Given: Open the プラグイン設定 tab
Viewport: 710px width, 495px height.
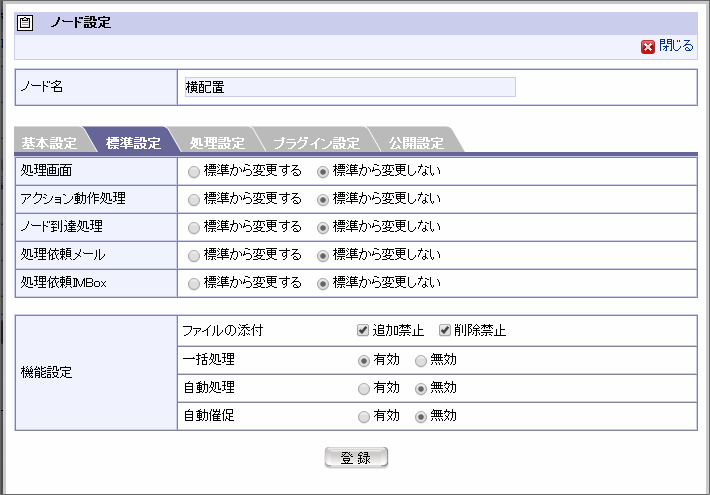Looking at the screenshot, I should pyautogui.click(x=316, y=143).
